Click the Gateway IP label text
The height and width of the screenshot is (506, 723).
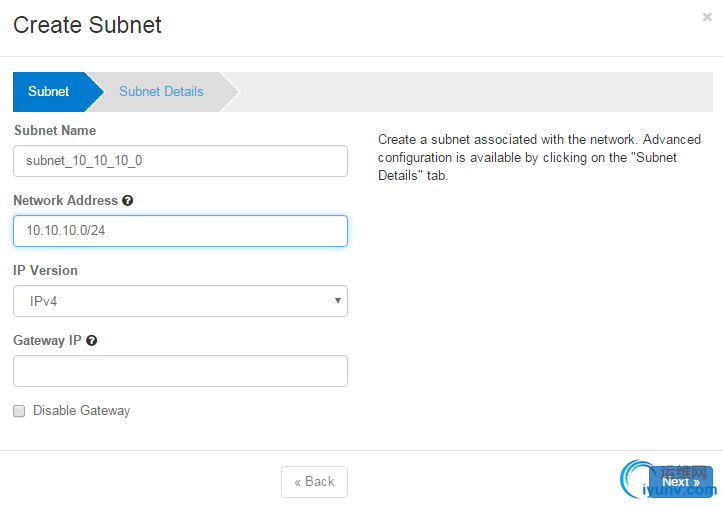pyautogui.click(x=47, y=341)
